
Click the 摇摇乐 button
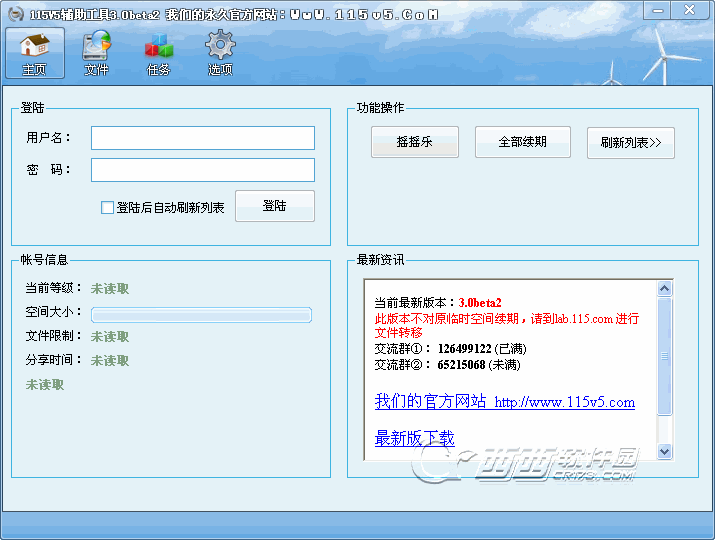pyautogui.click(x=415, y=142)
